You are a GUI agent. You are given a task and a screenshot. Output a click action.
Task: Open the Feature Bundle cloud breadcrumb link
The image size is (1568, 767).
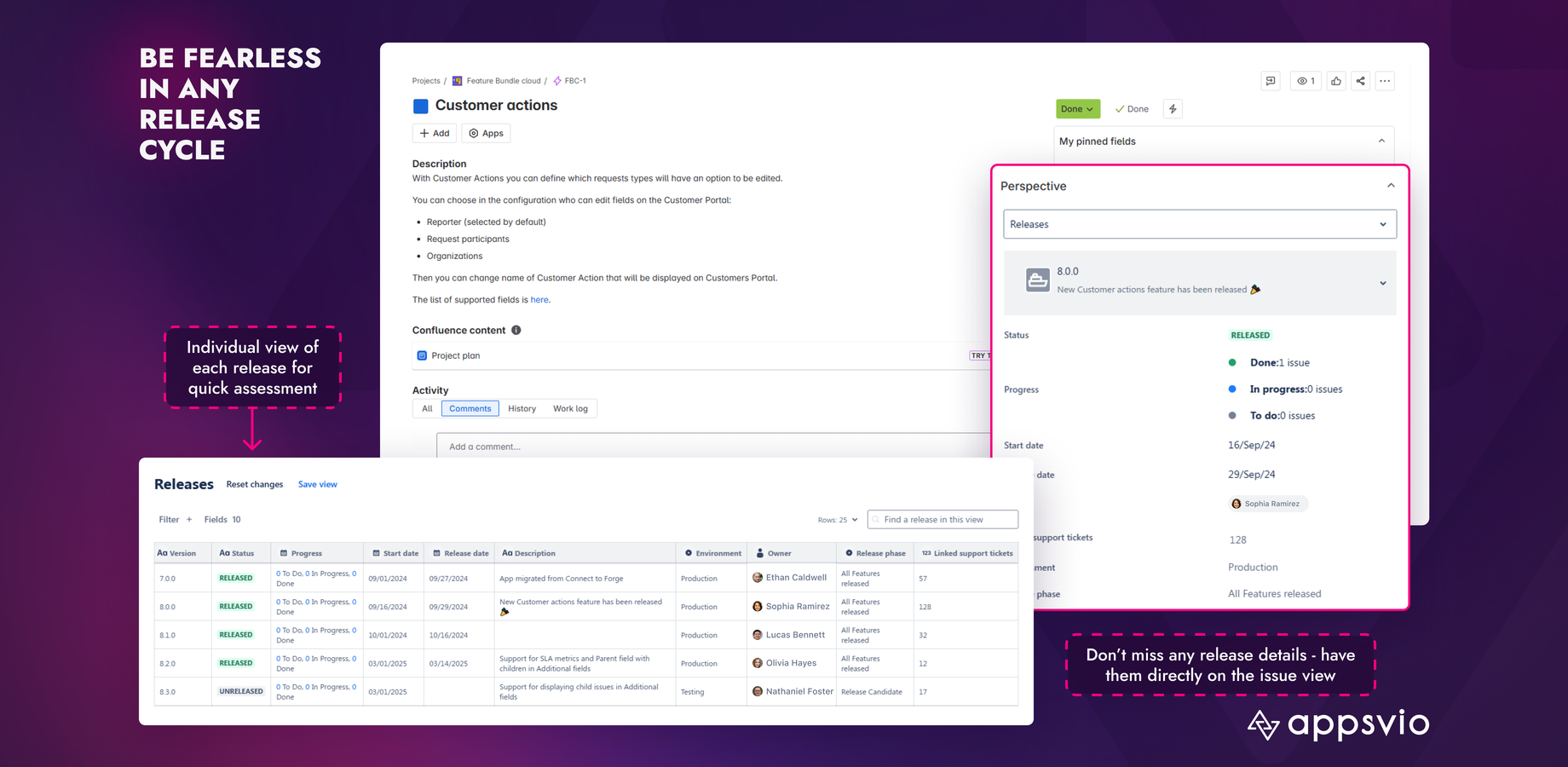pyautogui.click(x=504, y=81)
